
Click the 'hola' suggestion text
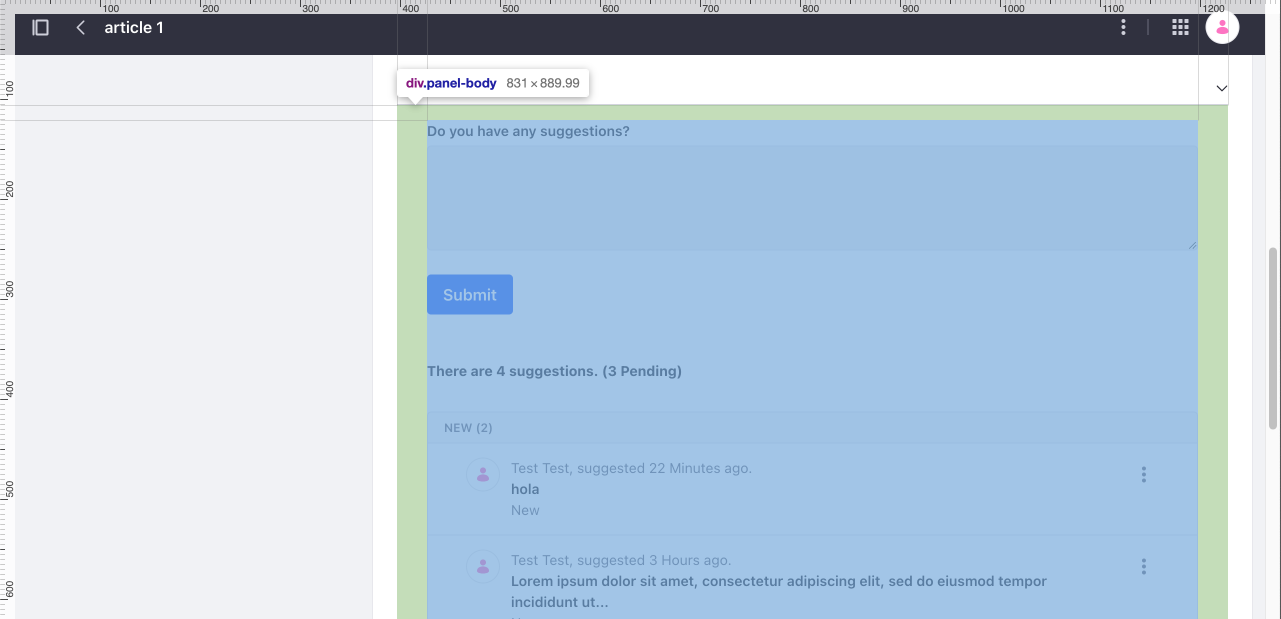coord(525,489)
